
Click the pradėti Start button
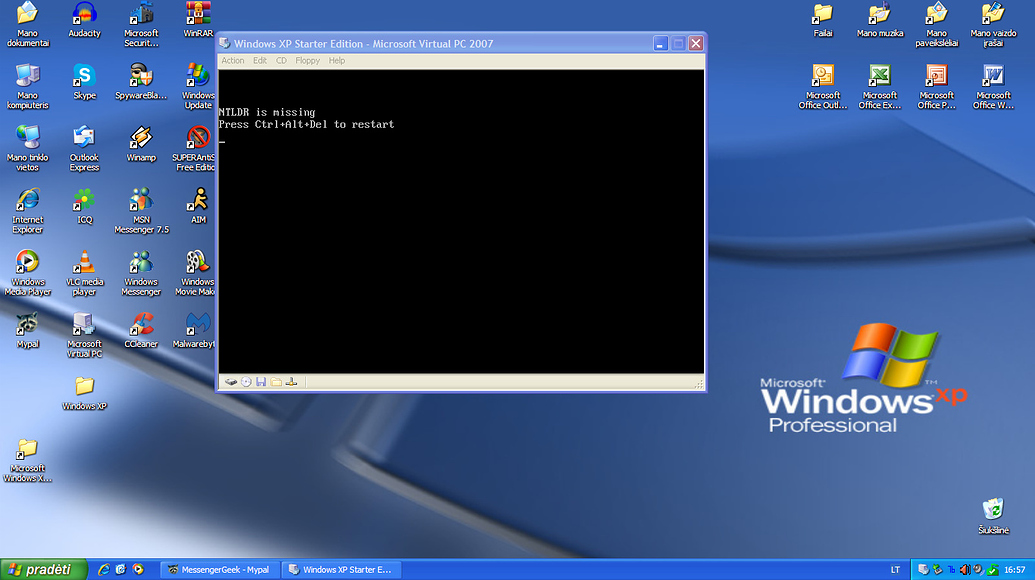pos(37,568)
